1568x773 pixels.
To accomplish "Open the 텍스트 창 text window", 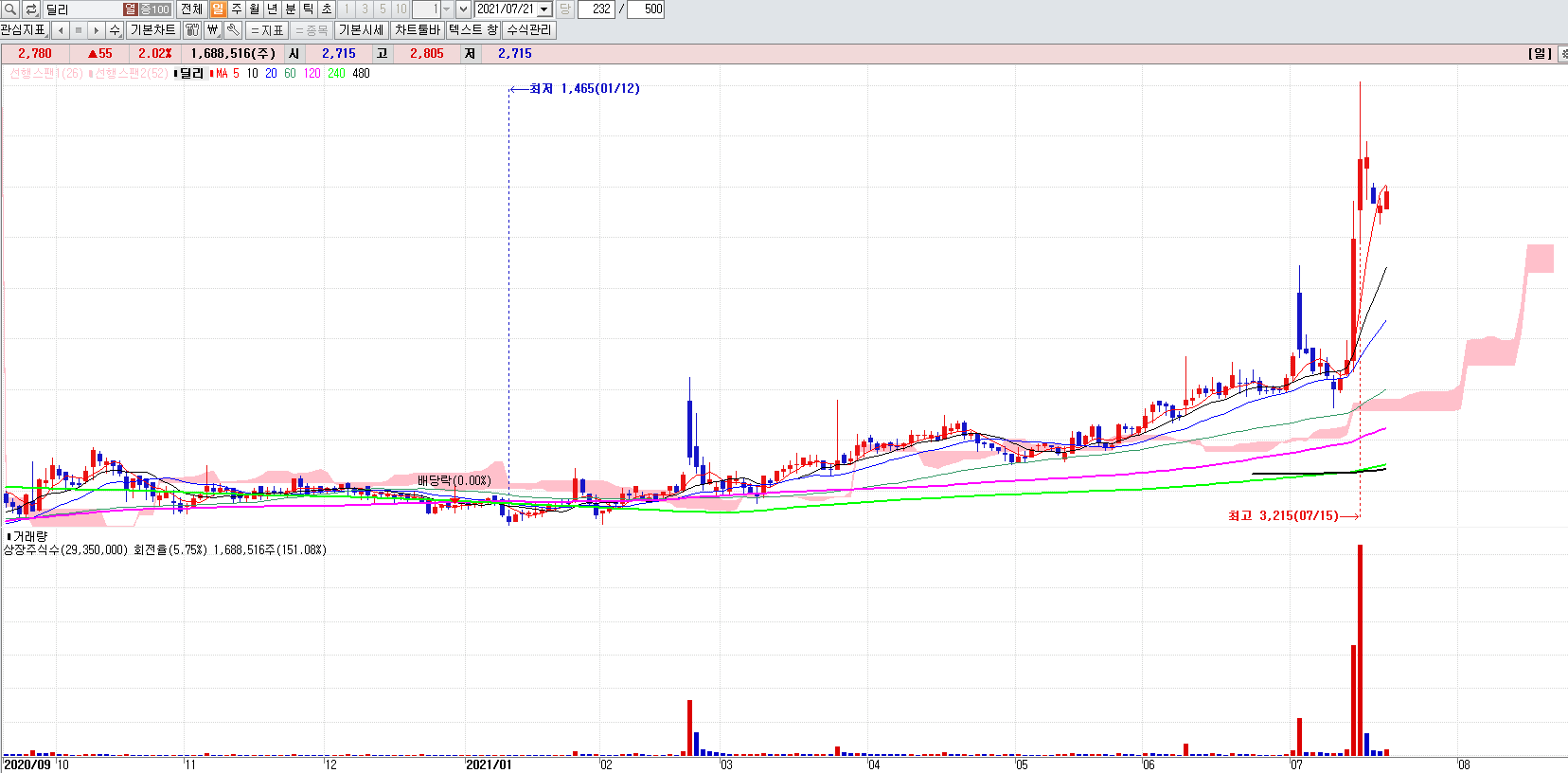I will click(x=473, y=30).
